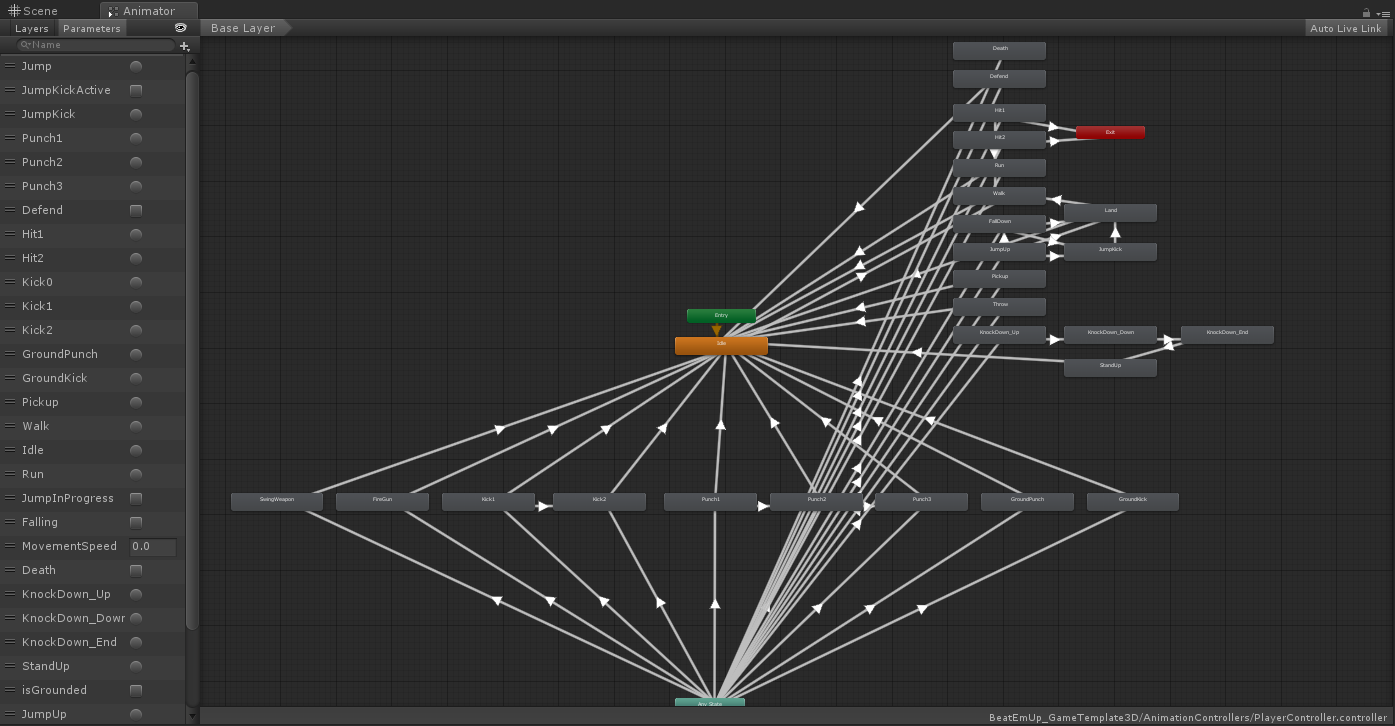Image resolution: width=1395 pixels, height=726 pixels.
Task: Select the Death state node
Action: [x=999, y=50]
